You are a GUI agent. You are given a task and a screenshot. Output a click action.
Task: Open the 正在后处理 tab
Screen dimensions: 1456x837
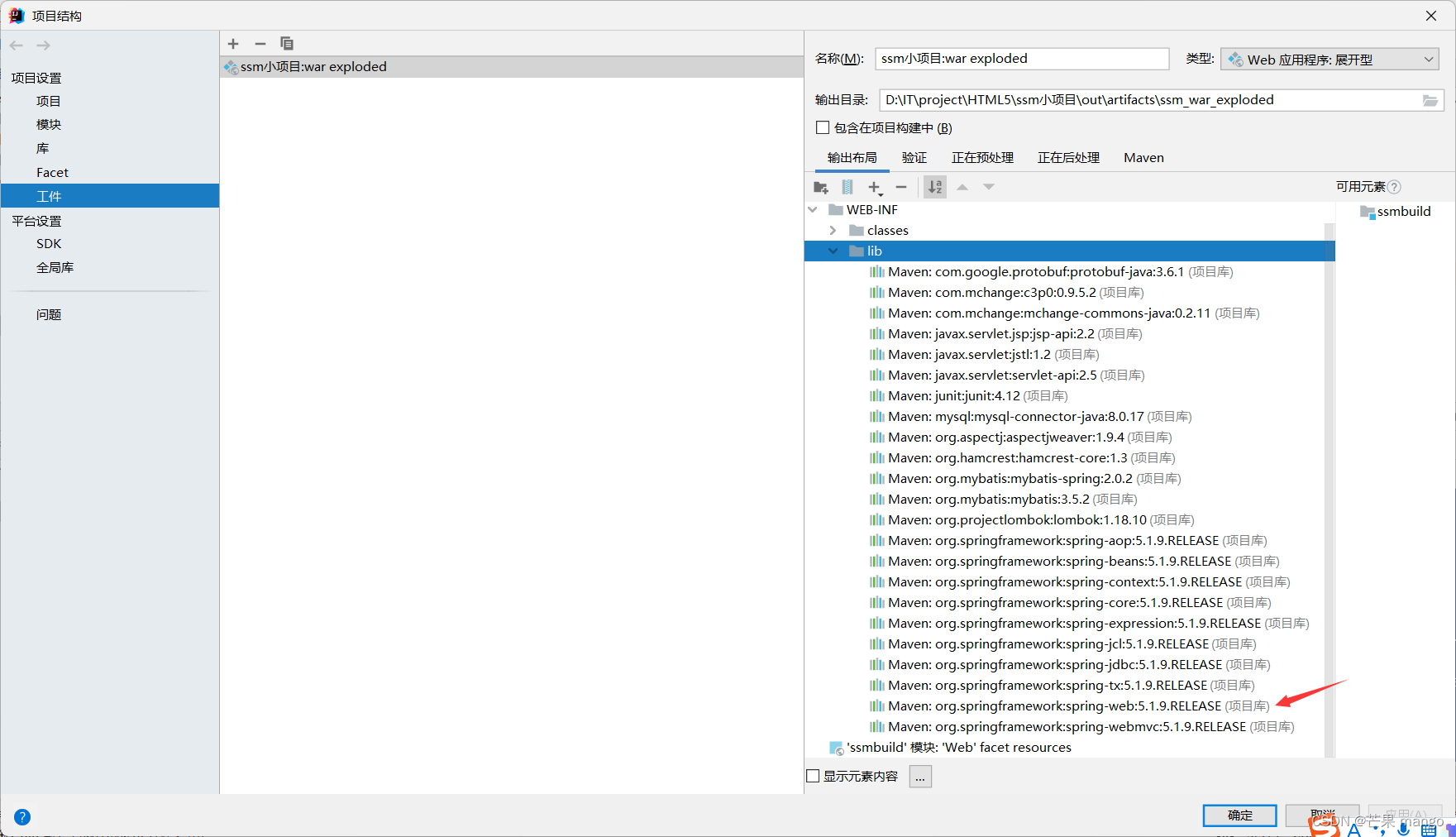click(1068, 157)
